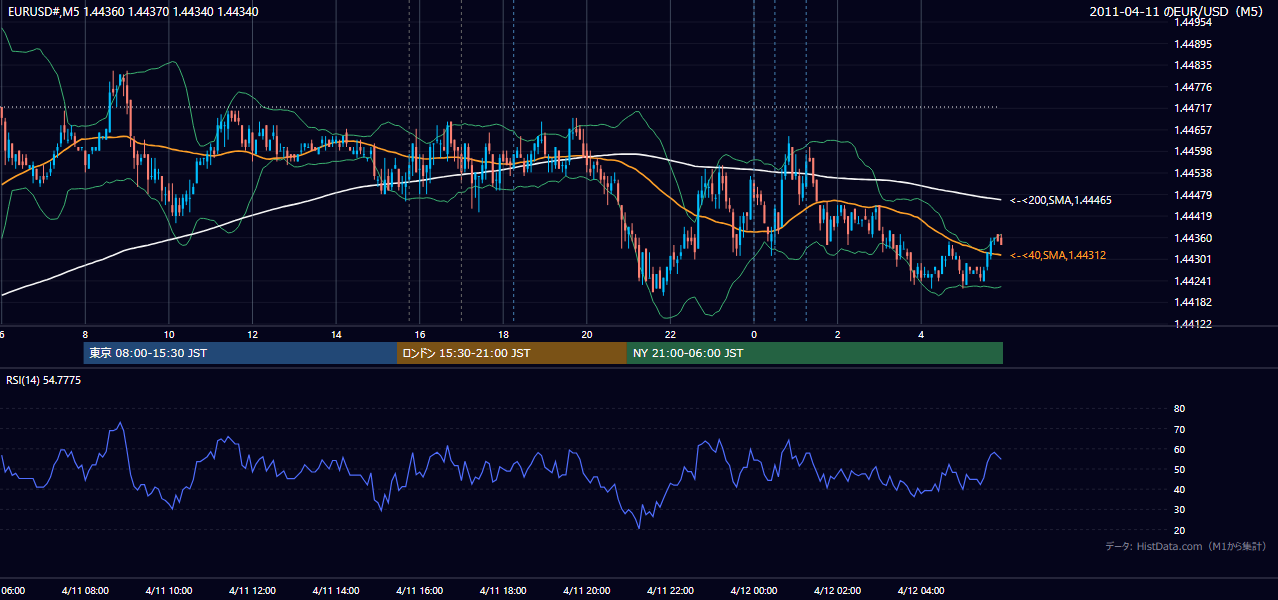Click hour label 8 under price chart
This screenshot has height=600, width=1278.
(85, 334)
